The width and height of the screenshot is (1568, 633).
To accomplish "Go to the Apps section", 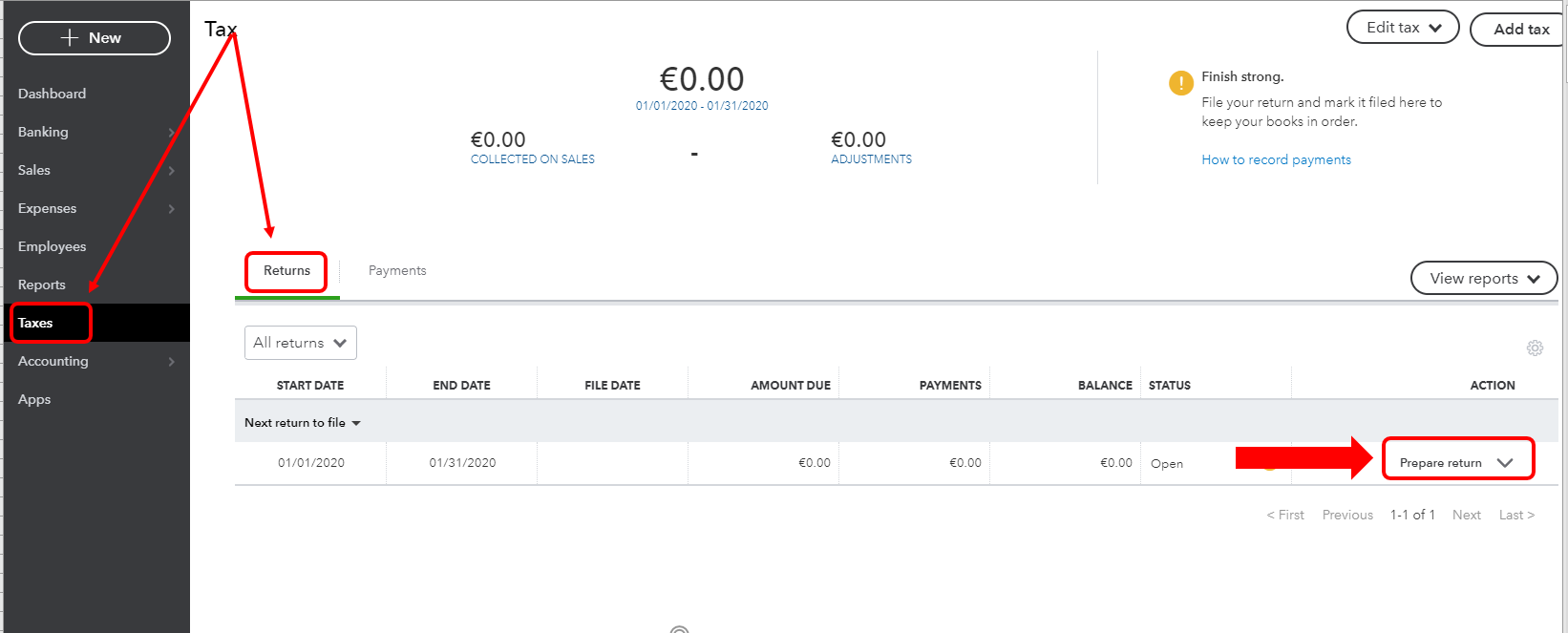I will pos(33,399).
